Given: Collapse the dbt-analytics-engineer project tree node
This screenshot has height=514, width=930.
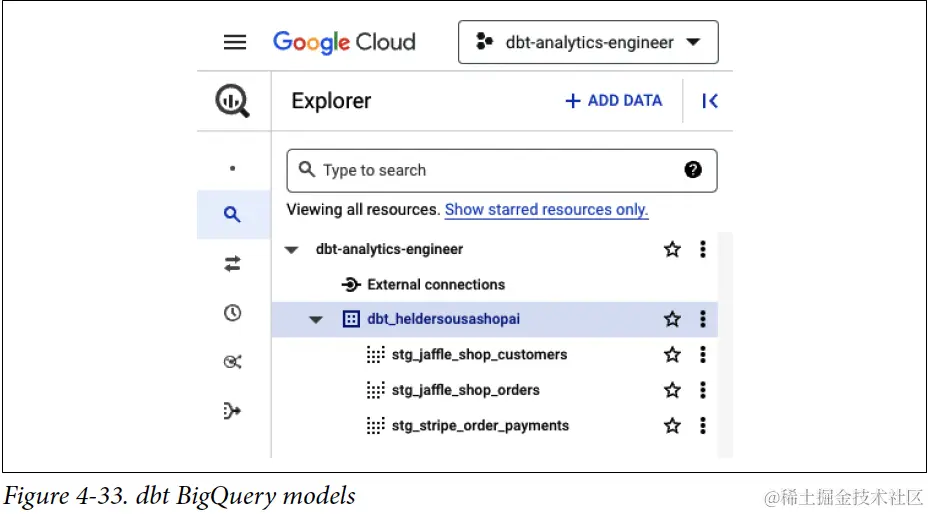Looking at the screenshot, I should [291, 250].
